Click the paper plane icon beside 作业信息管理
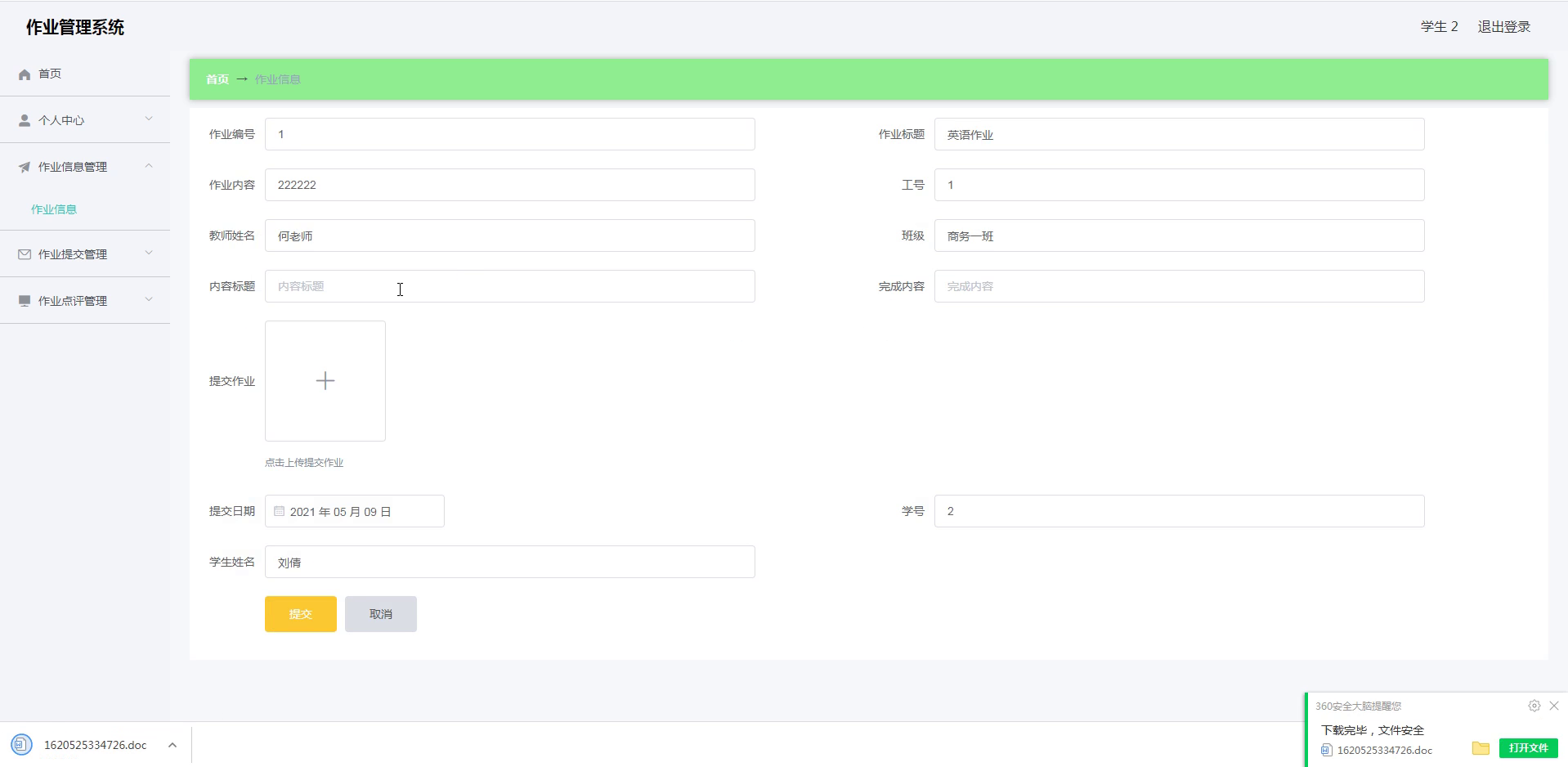 tap(25, 167)
